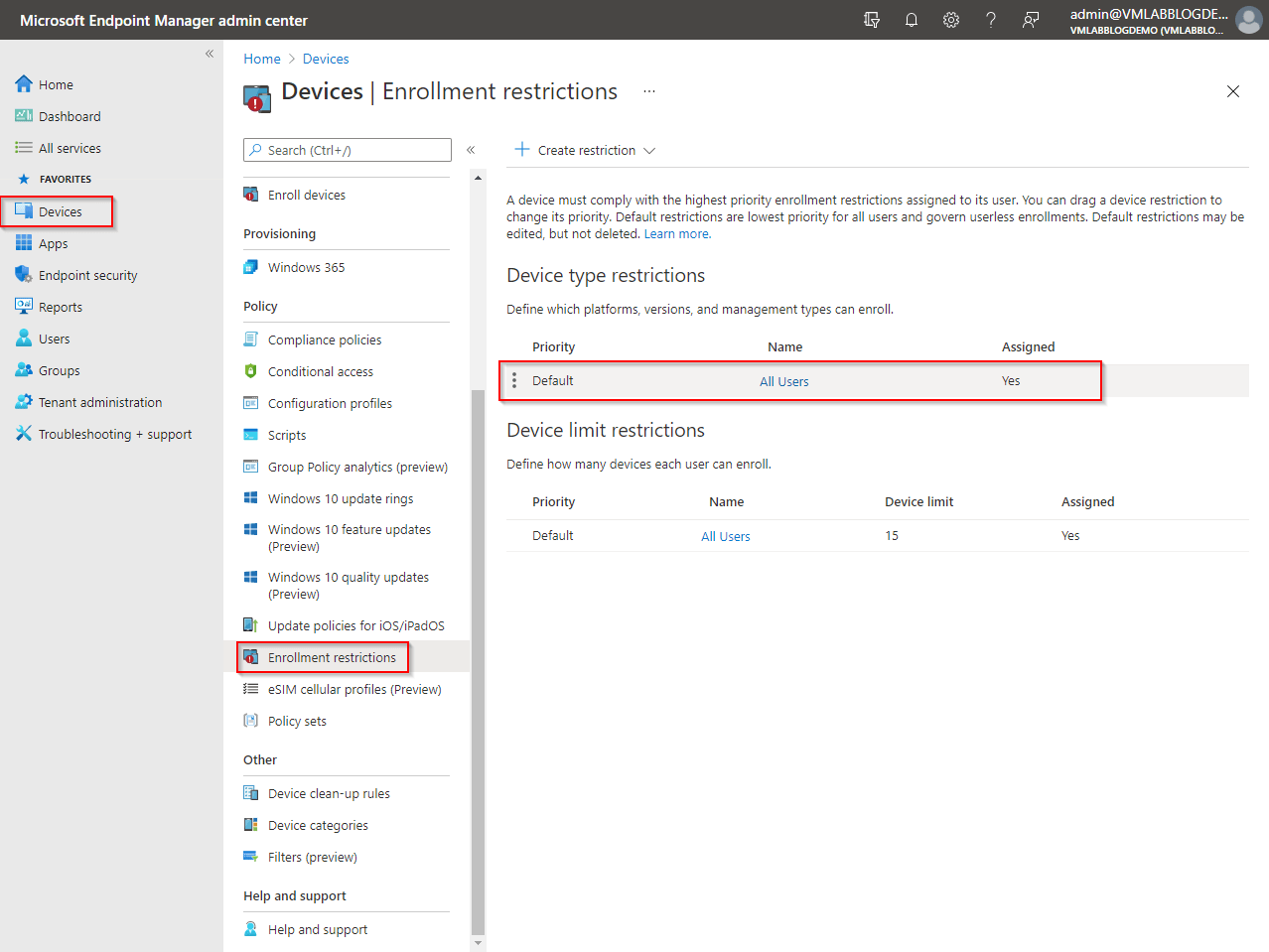Open feedback icon in top bar

click(1031, 20)
